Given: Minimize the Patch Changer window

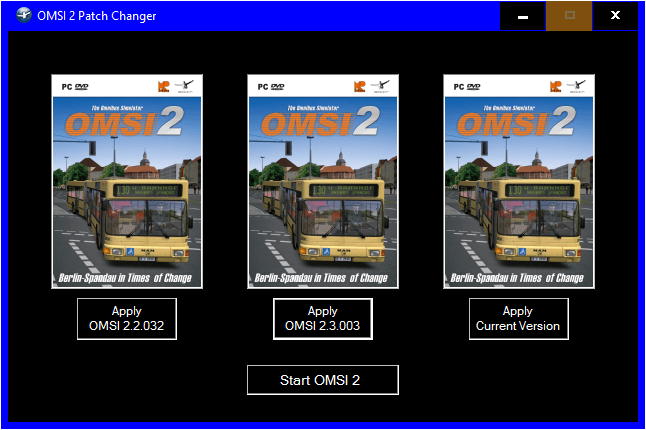Looking at the screenshot, I should [523, 15].
